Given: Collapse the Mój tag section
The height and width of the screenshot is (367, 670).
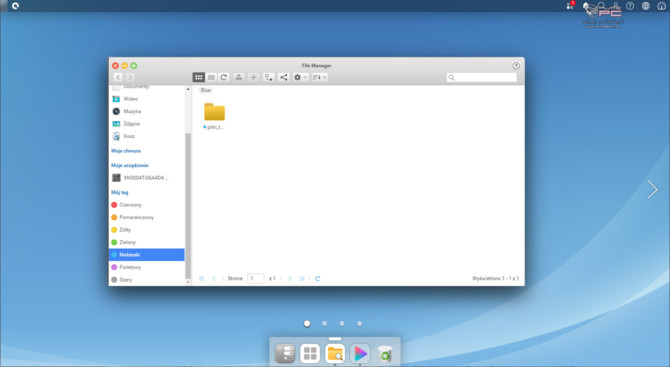Looking at the screenshot, I should coord(120,192).
